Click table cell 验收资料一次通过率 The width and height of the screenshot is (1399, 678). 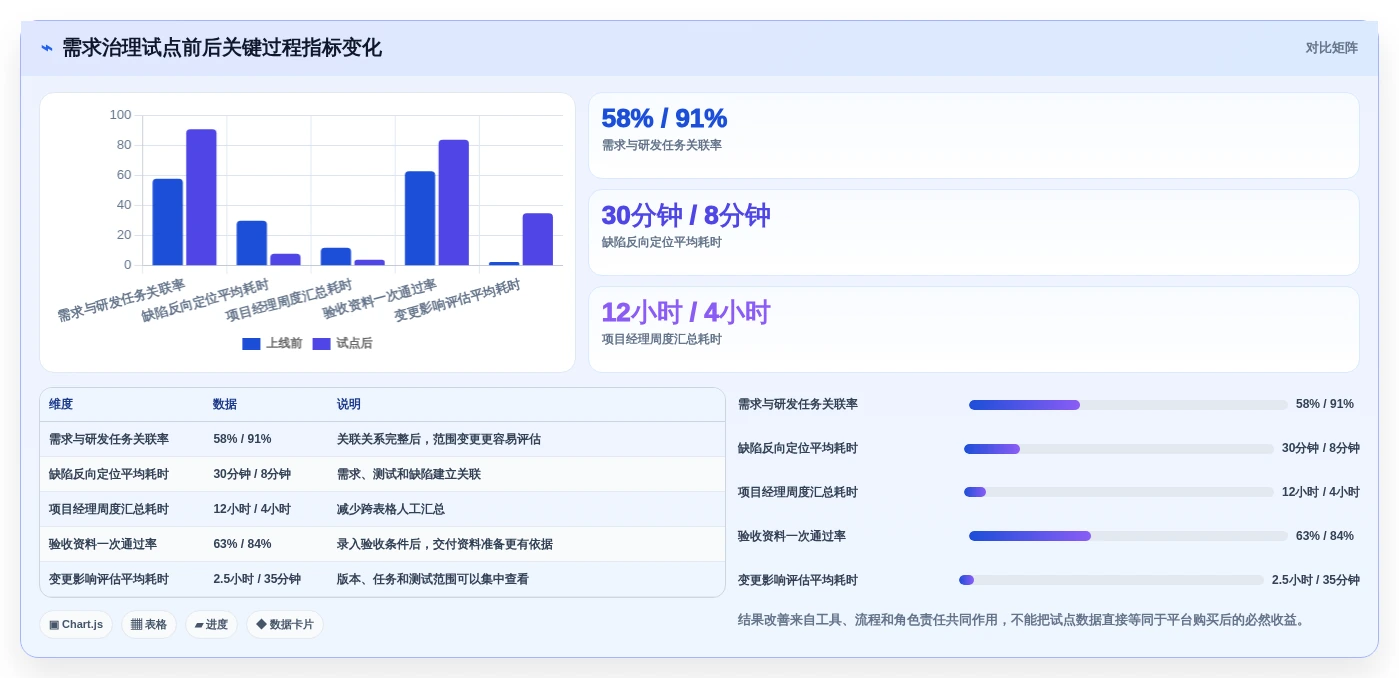pos(103,544)
